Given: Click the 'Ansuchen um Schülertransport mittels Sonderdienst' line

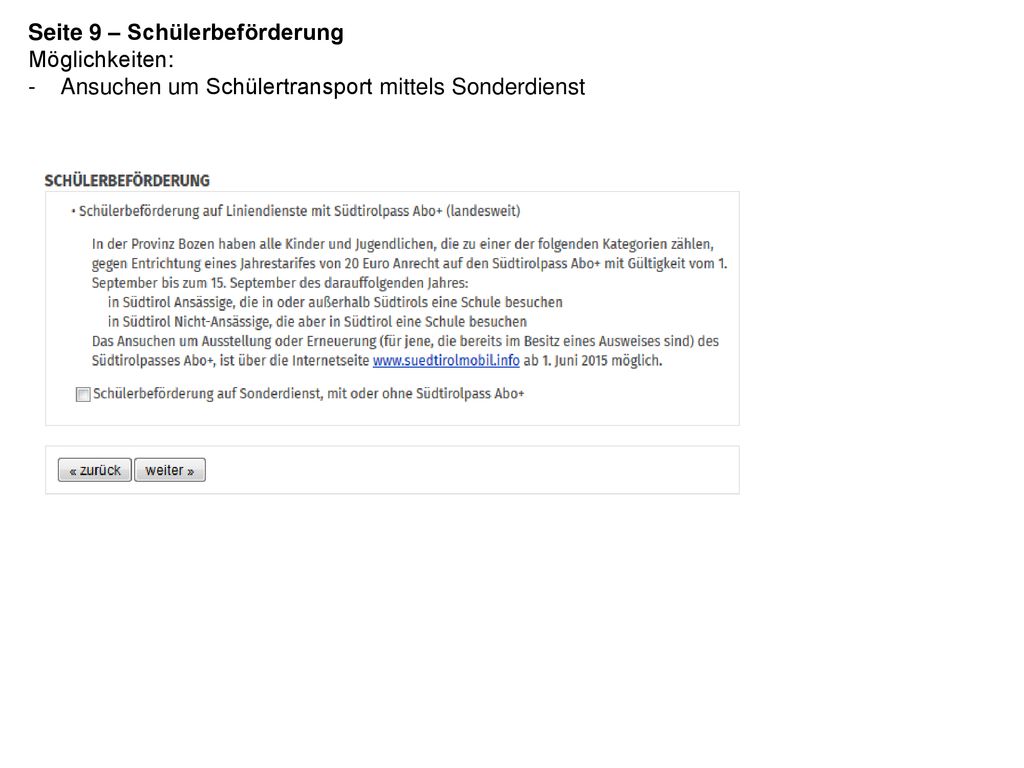Looking at the screenshot, I should click(x=323, y=87).
